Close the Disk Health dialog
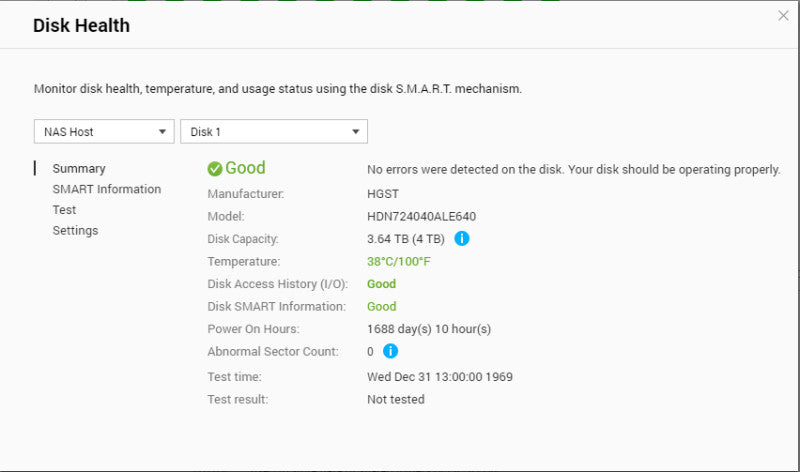This screenshot has height=472, width=800. click(x=783, y=16)
